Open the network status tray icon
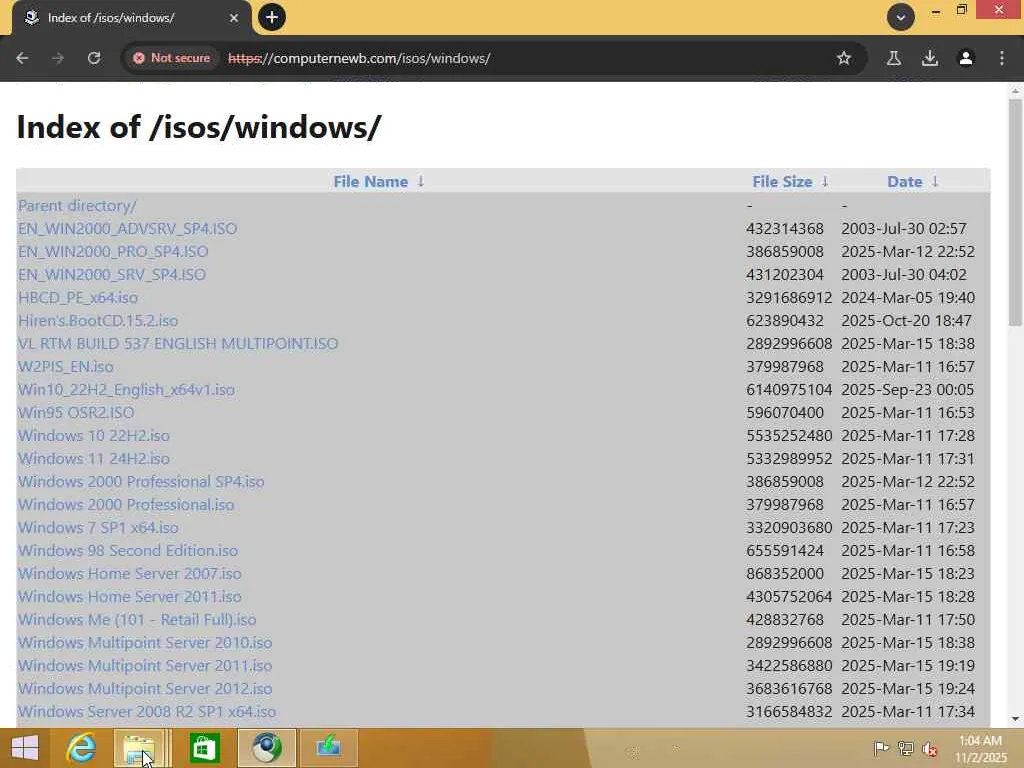1024x768 pixels. pos(905,748)
